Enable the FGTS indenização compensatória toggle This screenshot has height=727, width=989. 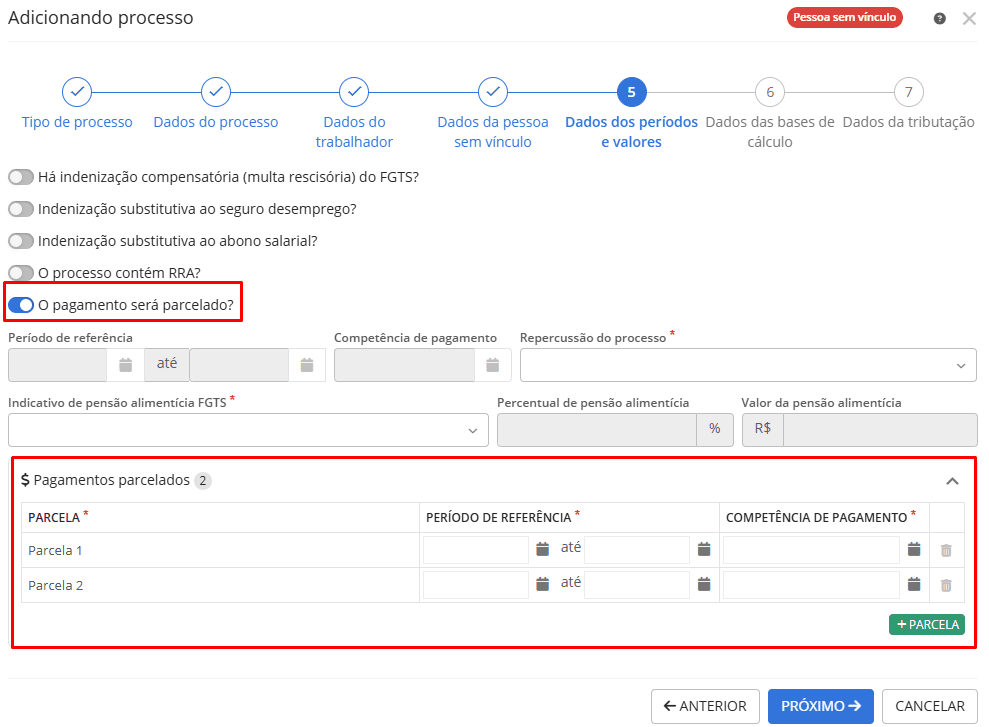20,177
